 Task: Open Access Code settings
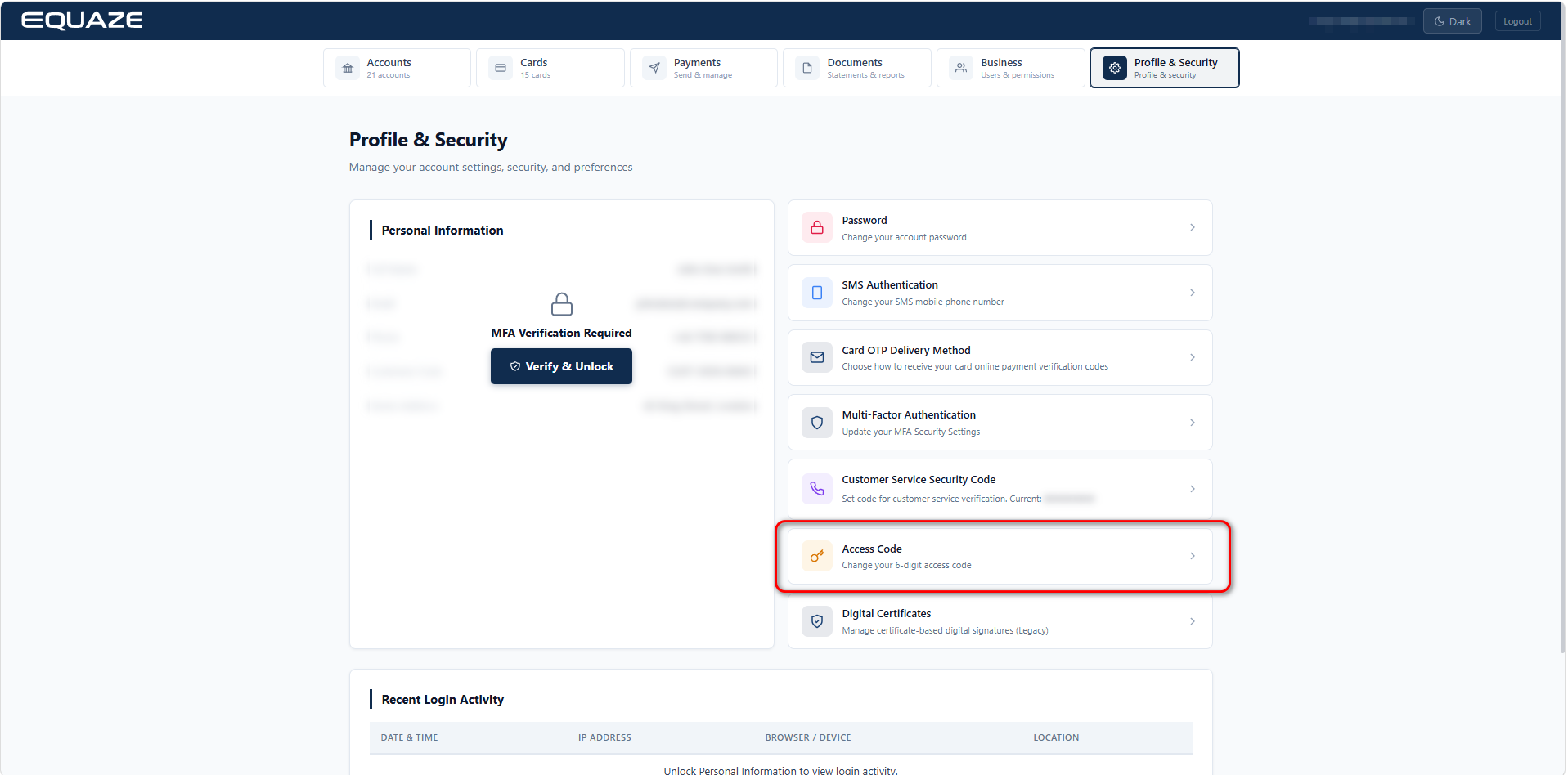(x=1000, y=556)
